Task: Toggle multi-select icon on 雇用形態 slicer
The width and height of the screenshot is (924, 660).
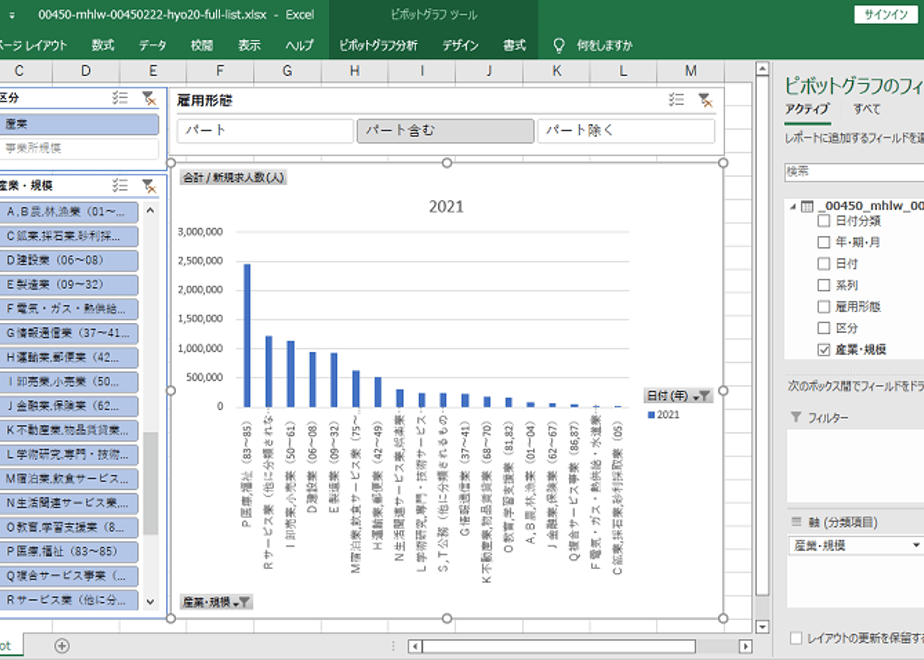Action: 676,100
